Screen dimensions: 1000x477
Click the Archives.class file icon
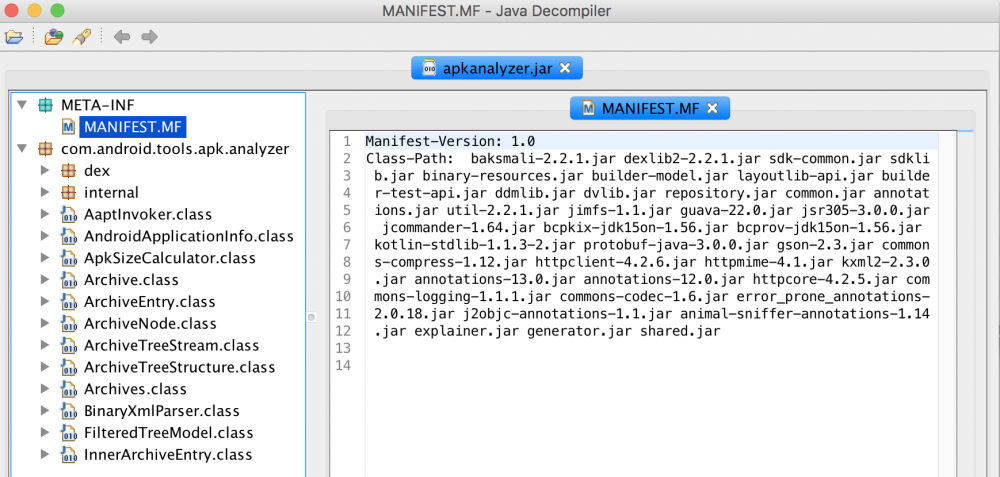click(x=68, y=388)
